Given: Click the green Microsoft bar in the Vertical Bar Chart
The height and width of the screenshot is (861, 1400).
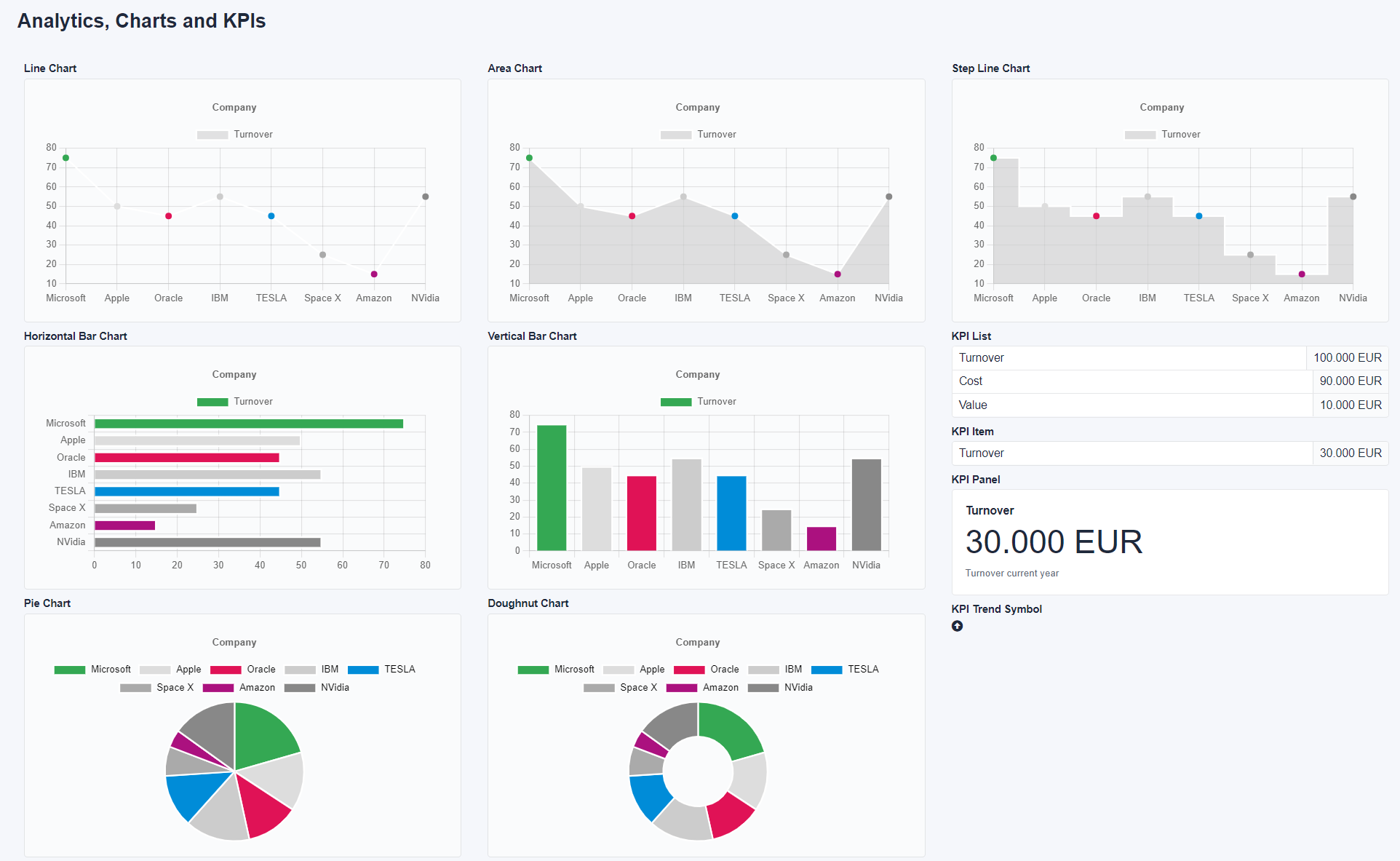Looking at the screenshot, I should (x=552, y=488).
